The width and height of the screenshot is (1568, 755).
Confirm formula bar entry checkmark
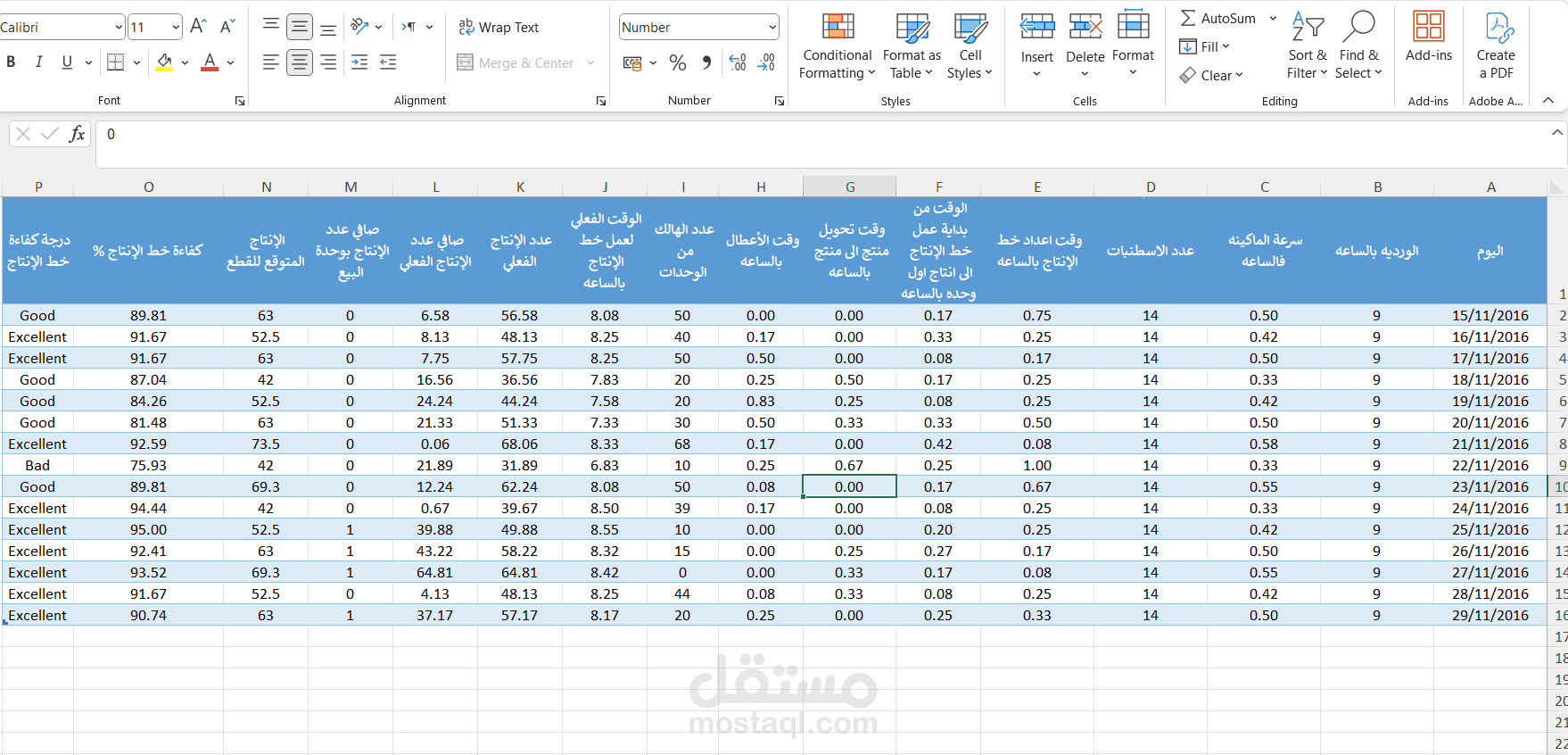point(50,134)
